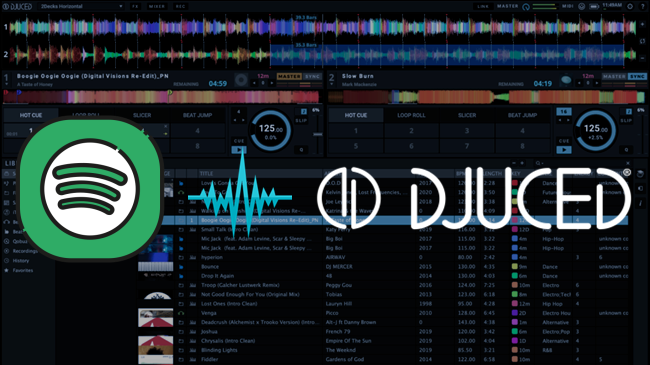Viewport: 650px width, 365px height.
Task: Toggle the FX panel button
Action: point(135,6)
